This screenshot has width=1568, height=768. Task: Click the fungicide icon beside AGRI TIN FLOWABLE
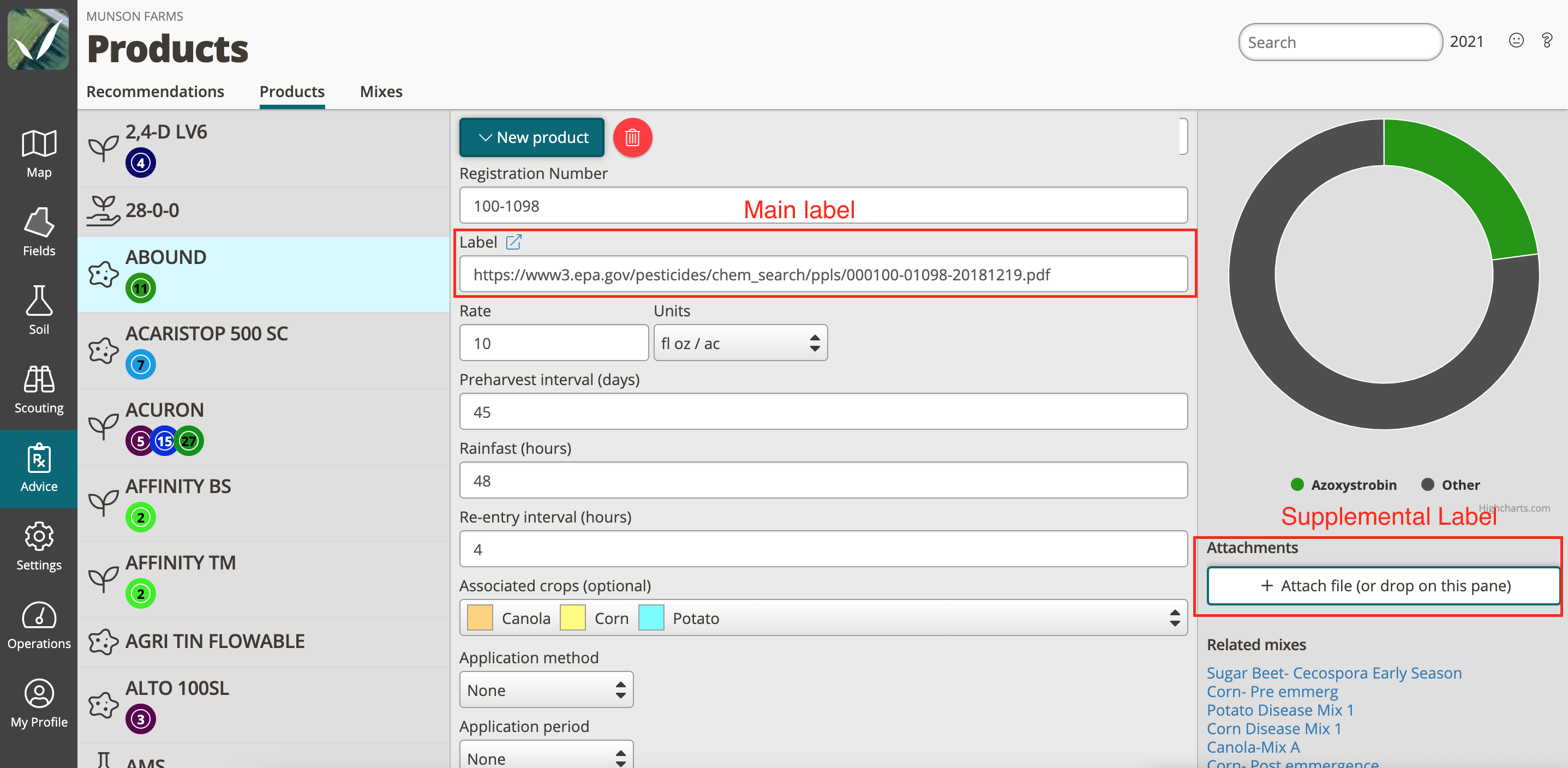[104, 641]
